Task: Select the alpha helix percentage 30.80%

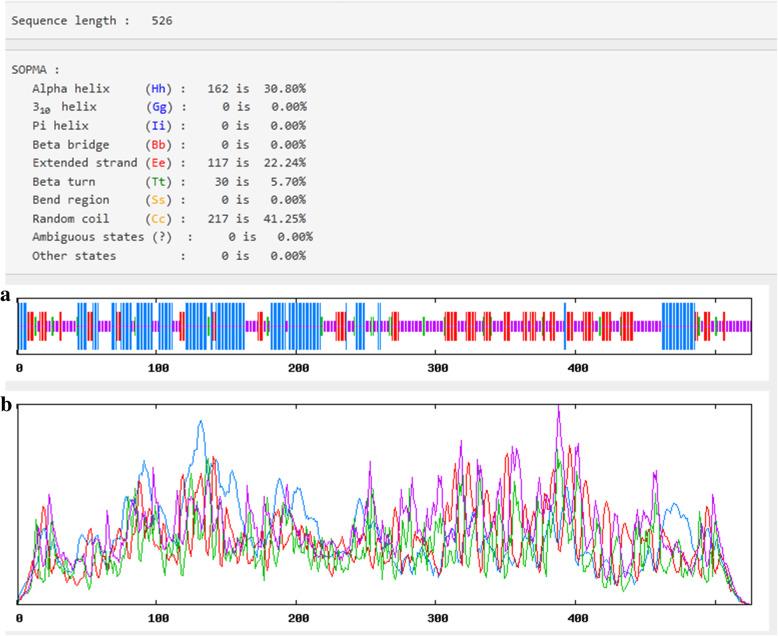Action: (x=285, y=89)
